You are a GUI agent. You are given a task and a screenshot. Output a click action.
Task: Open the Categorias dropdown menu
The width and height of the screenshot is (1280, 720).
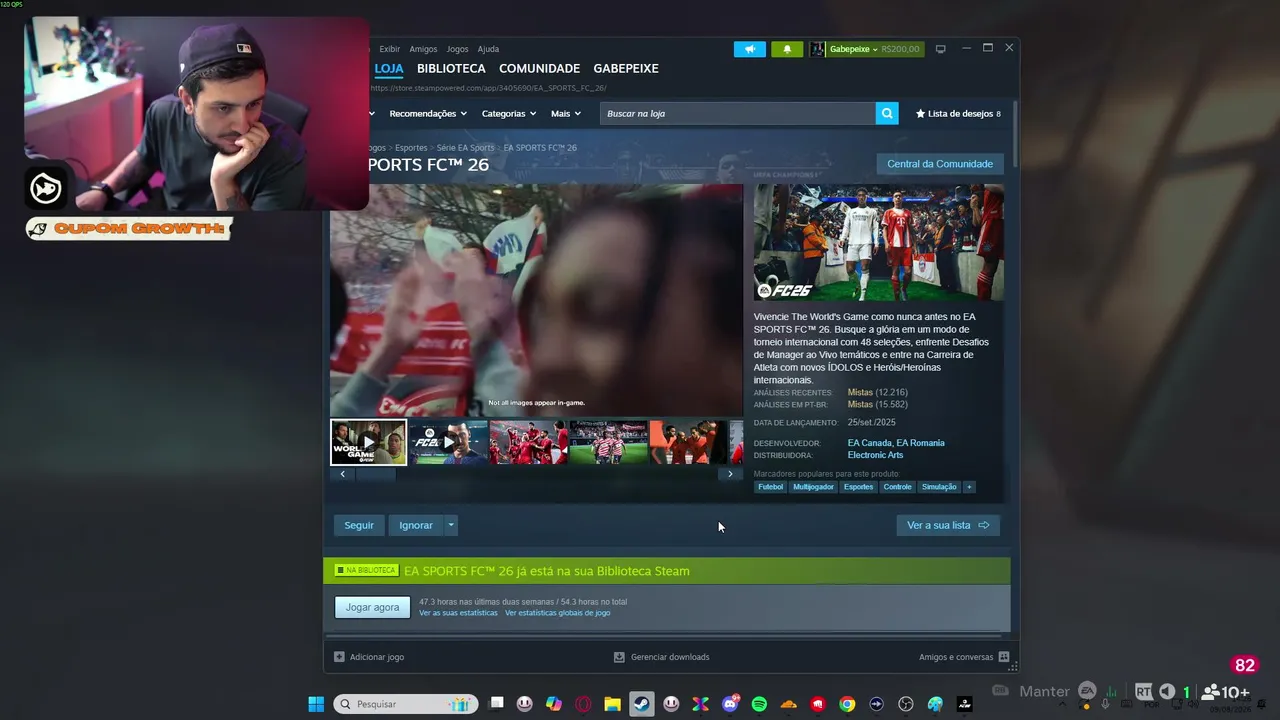coord(509,114)
